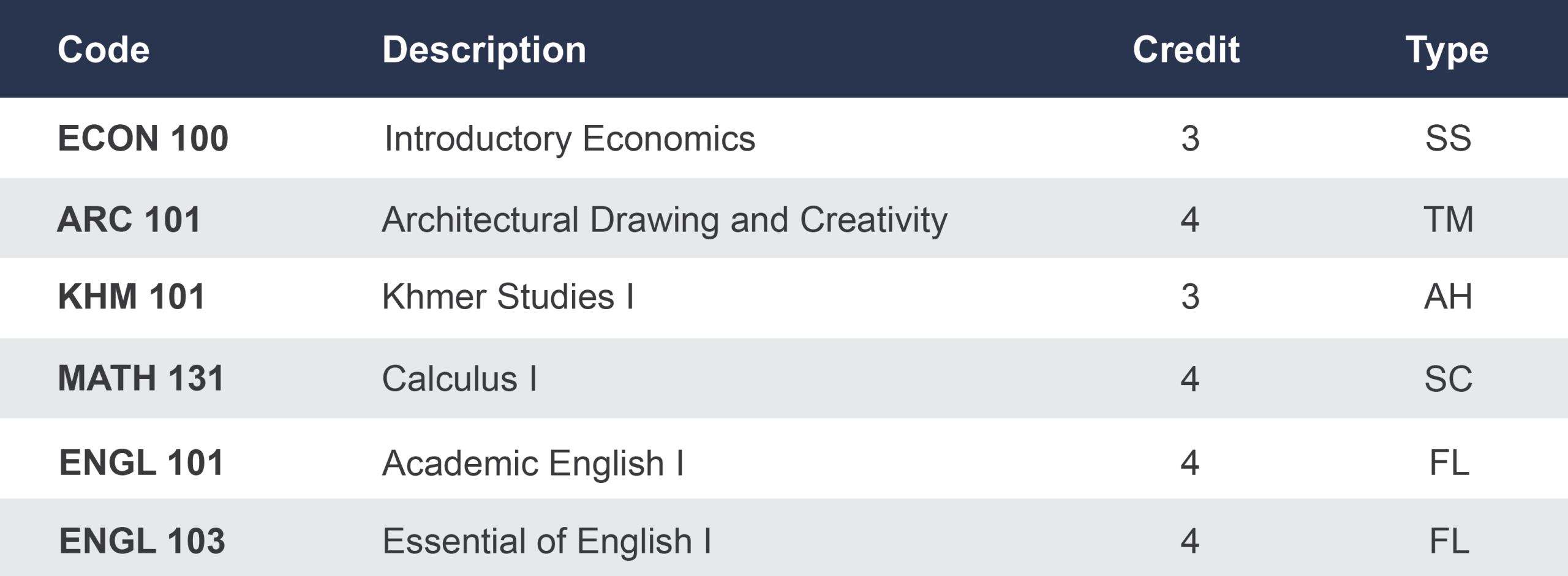Viewport: 1568px width, 576px height.
Task: Click Khmer Studies I description
Action: (x=508, y=297)
